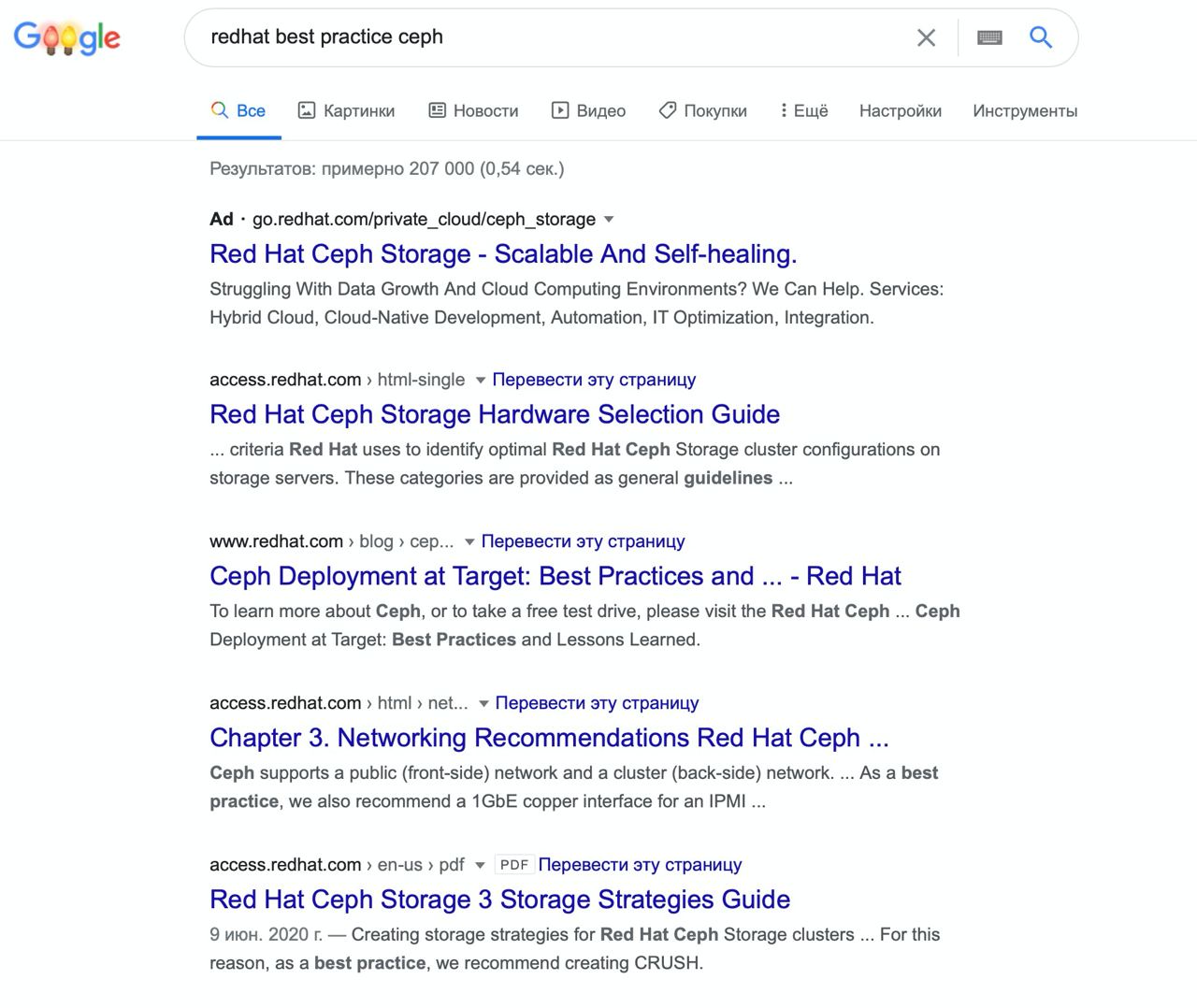Viewport: 1197px width, 1008px height.
Task: Open Red Hat Ceph Storage 3 Storage Strategies Guide
Action: [500, 900]
